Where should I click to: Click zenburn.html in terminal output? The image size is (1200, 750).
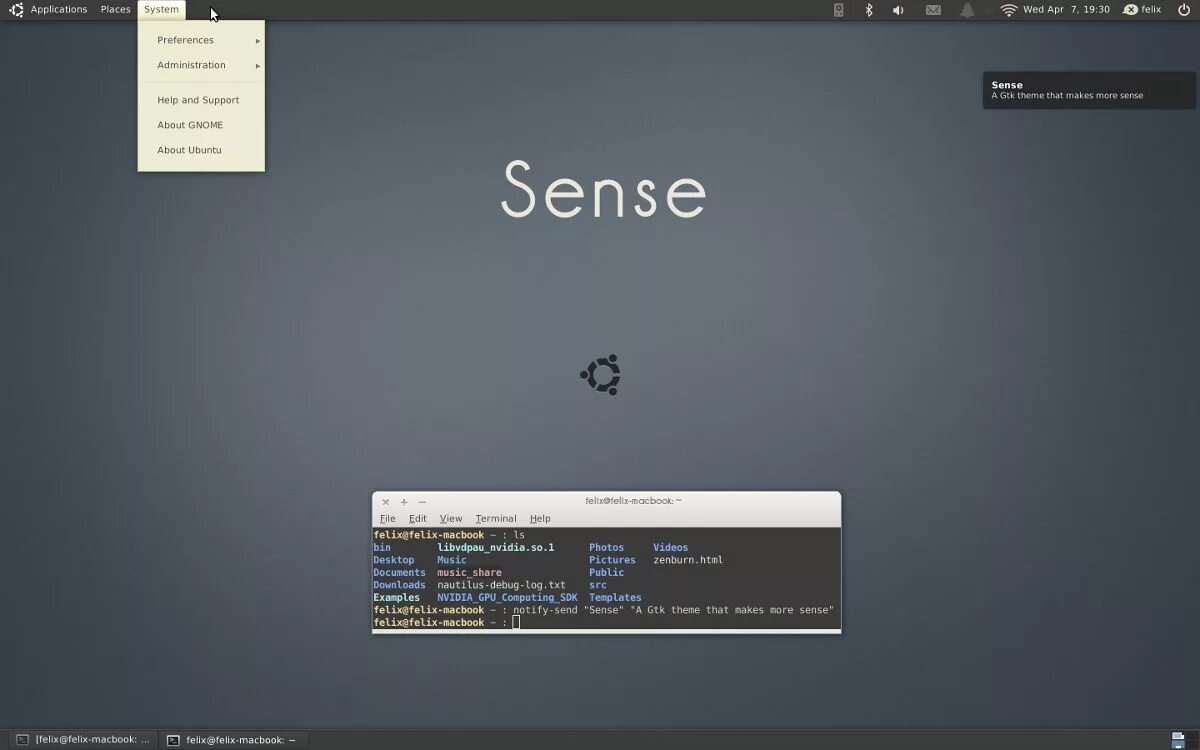click(x=688, y=560)
